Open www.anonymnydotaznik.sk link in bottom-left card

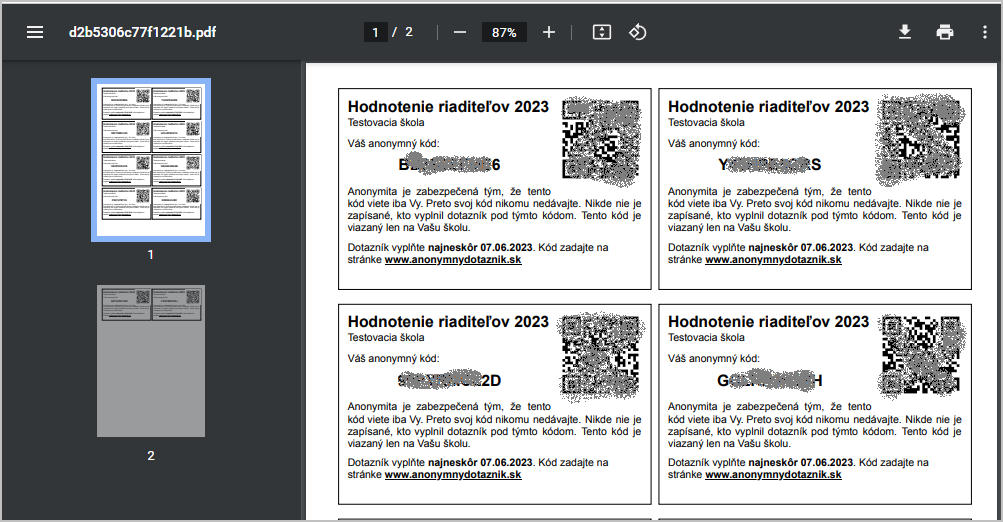(x=453, y=475)
